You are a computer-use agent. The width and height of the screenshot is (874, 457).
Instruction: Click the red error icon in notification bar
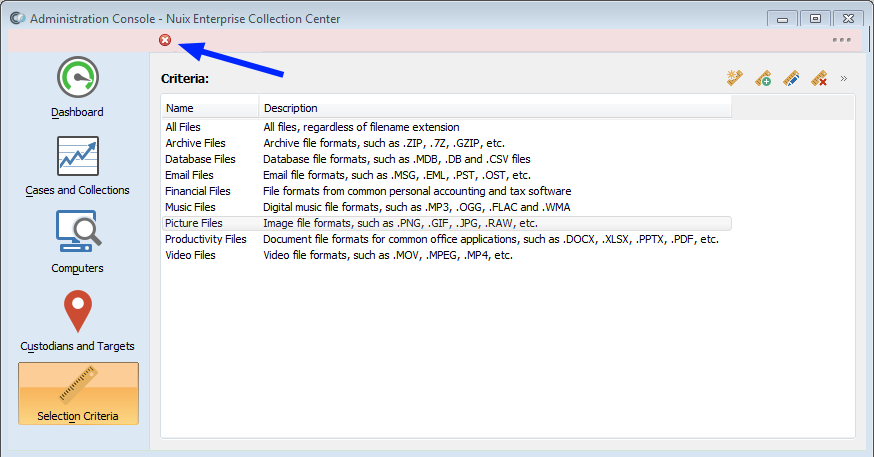165,40
